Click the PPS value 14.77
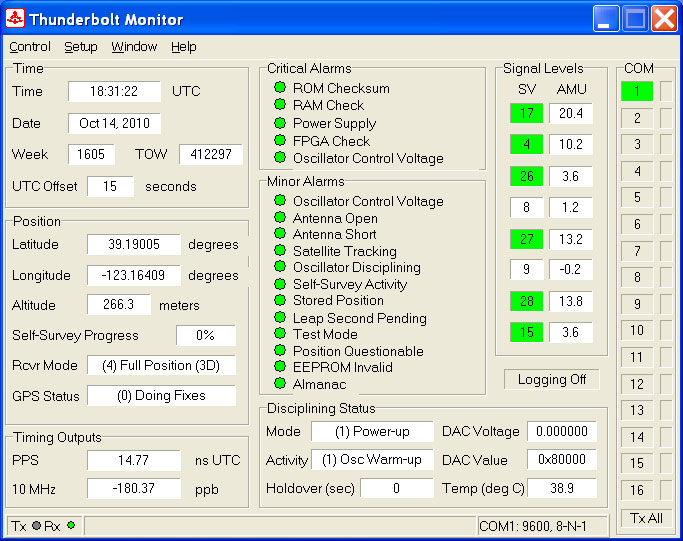The image size is (683, 541). pos(134,460)
